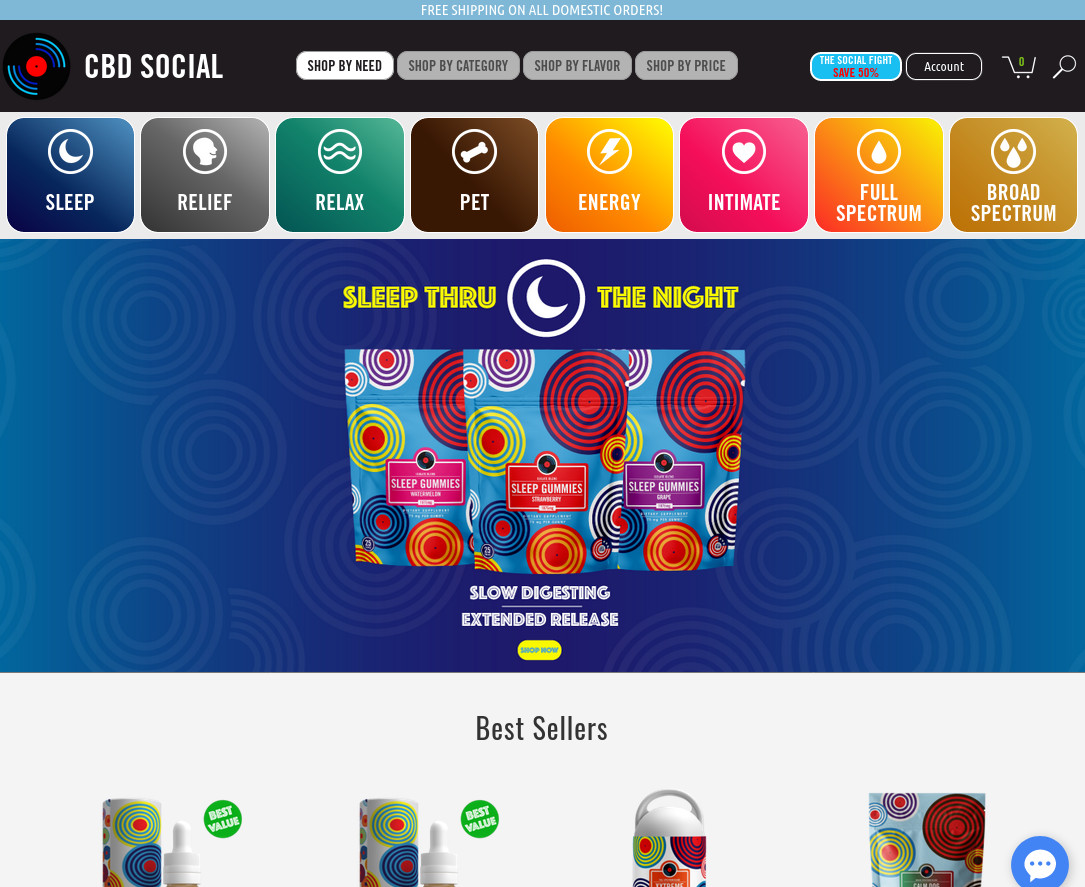The image size is (1085, 887).
Task: Switch to Shop By Need tab
Action: pos(345,66)
